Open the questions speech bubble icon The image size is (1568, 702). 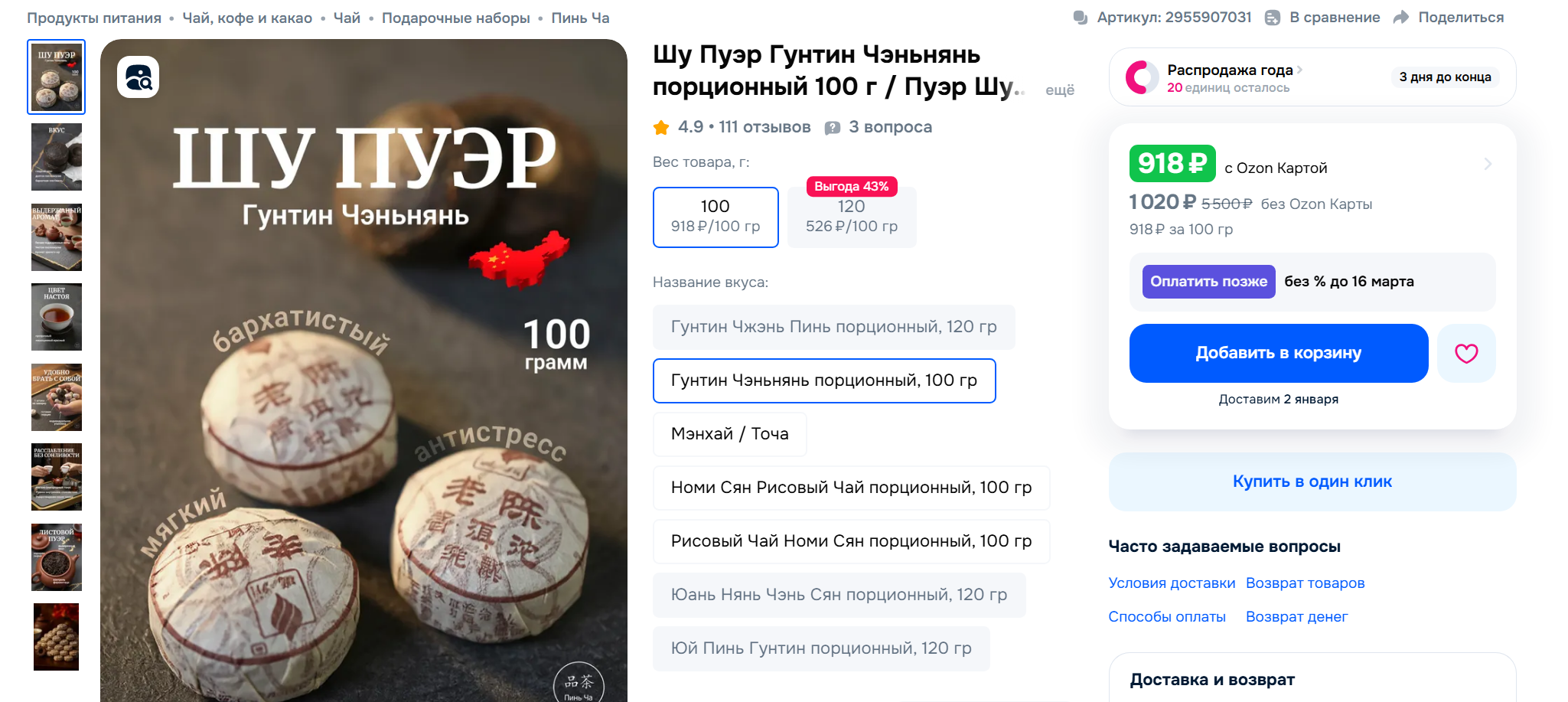pyautogui.click(x=833, y=128)
